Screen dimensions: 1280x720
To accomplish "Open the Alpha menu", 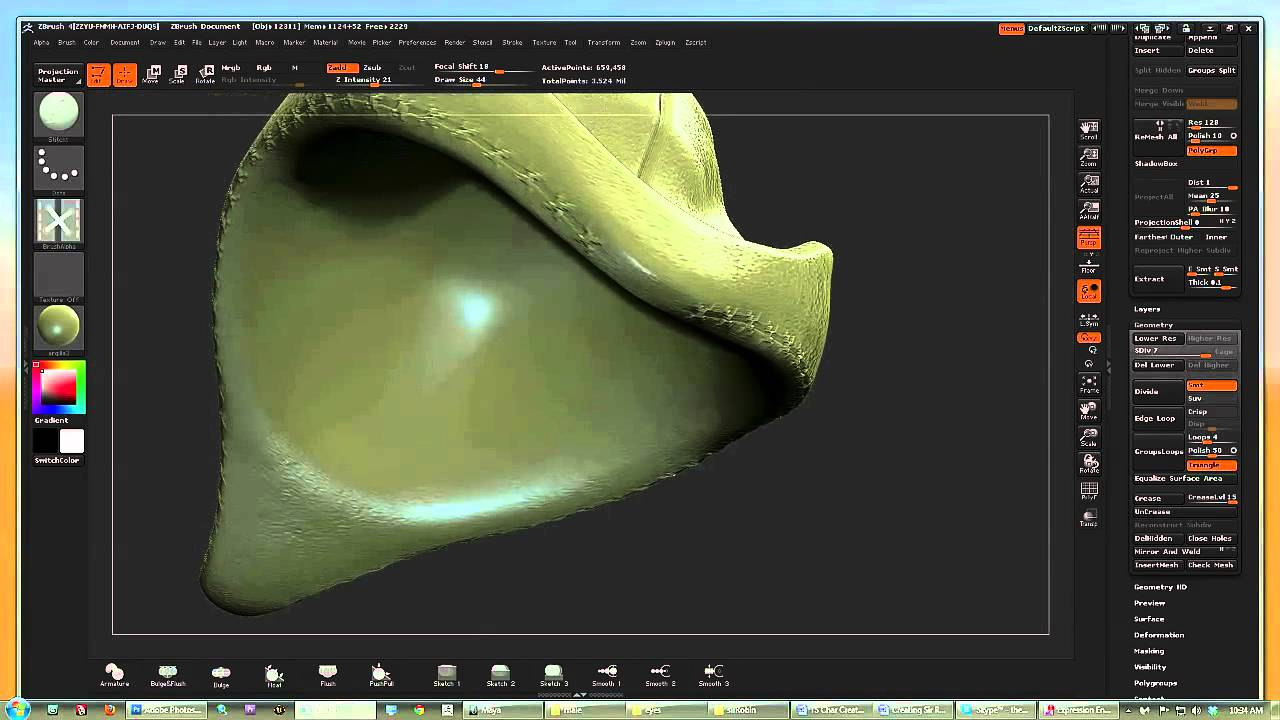I will 41,43.
